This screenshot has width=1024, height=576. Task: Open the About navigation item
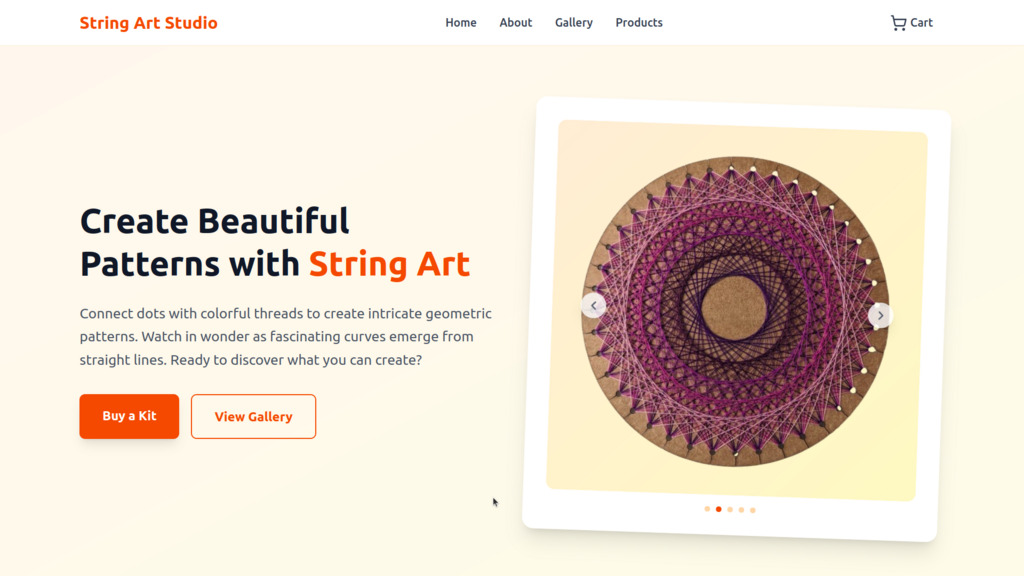pyautogui.click(x=515, y=22)
